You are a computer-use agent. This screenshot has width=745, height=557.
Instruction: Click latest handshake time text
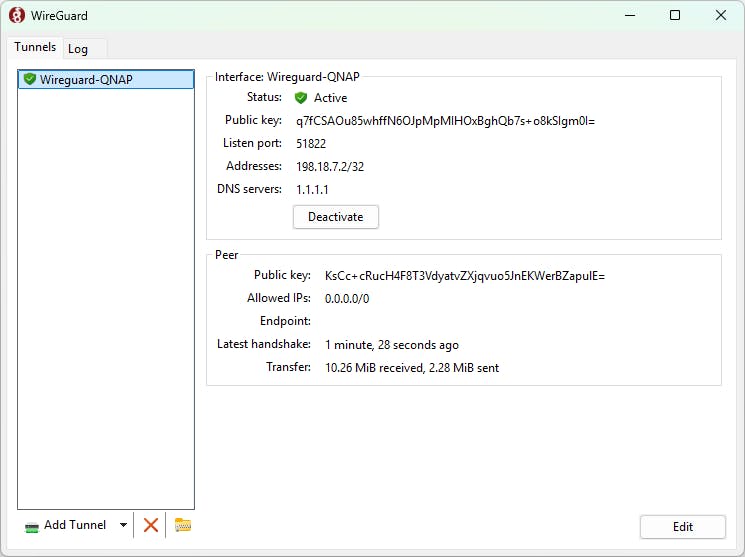pyautogui.click(x=392, y=345)
